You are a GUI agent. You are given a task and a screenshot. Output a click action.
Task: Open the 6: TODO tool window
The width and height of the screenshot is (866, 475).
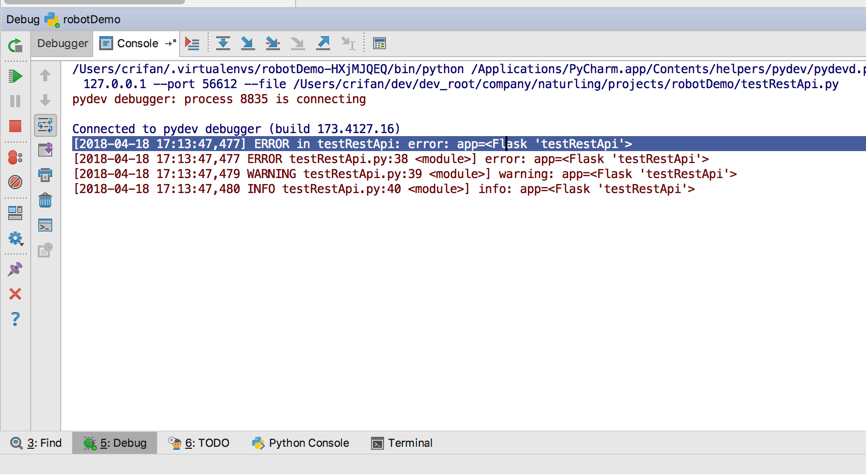click(199, 443)
